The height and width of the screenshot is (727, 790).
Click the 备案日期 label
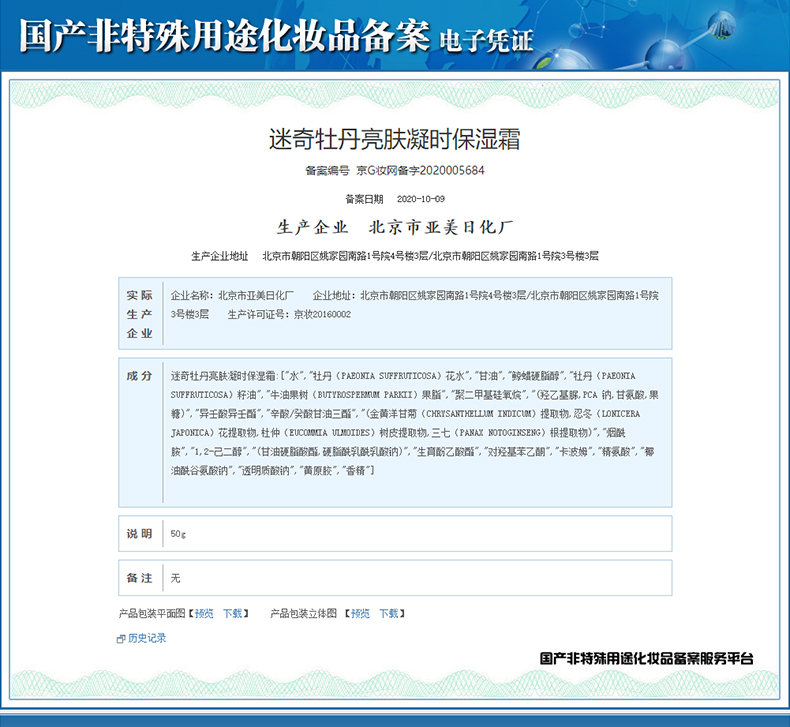pyautogui.click(x=364, y=199)
